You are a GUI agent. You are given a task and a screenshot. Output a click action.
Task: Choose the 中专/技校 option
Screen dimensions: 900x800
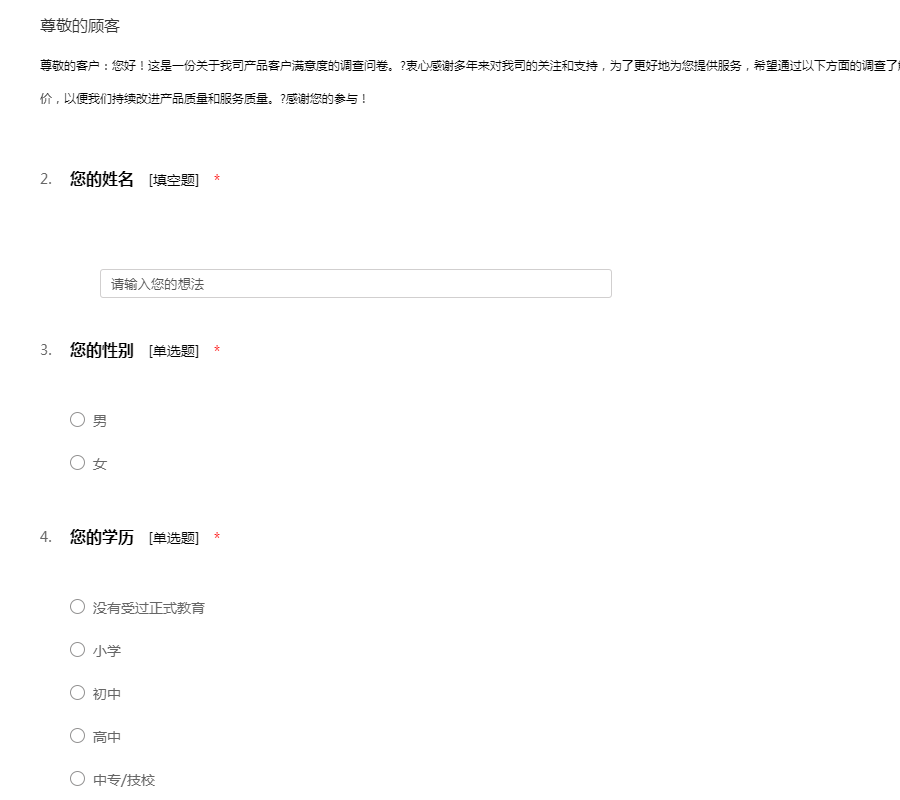click(77, 779)
